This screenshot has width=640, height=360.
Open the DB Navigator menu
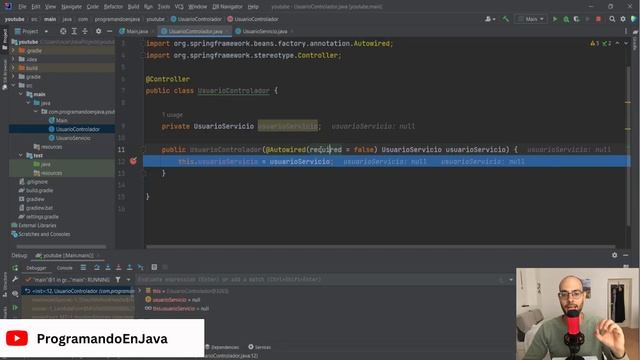[227, 7]
